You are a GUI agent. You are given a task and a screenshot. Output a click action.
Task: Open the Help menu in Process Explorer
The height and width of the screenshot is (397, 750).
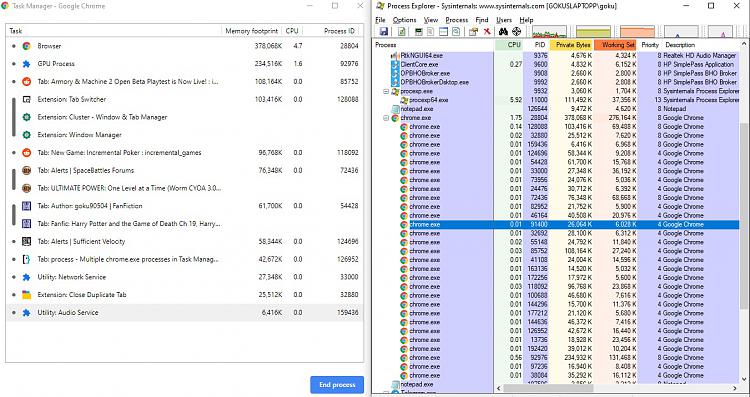526,20
